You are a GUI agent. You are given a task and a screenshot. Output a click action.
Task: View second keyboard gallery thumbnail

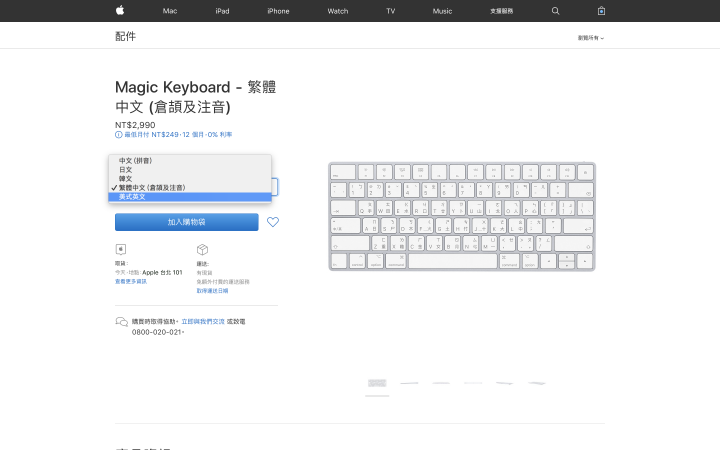(x=409, y=383)
